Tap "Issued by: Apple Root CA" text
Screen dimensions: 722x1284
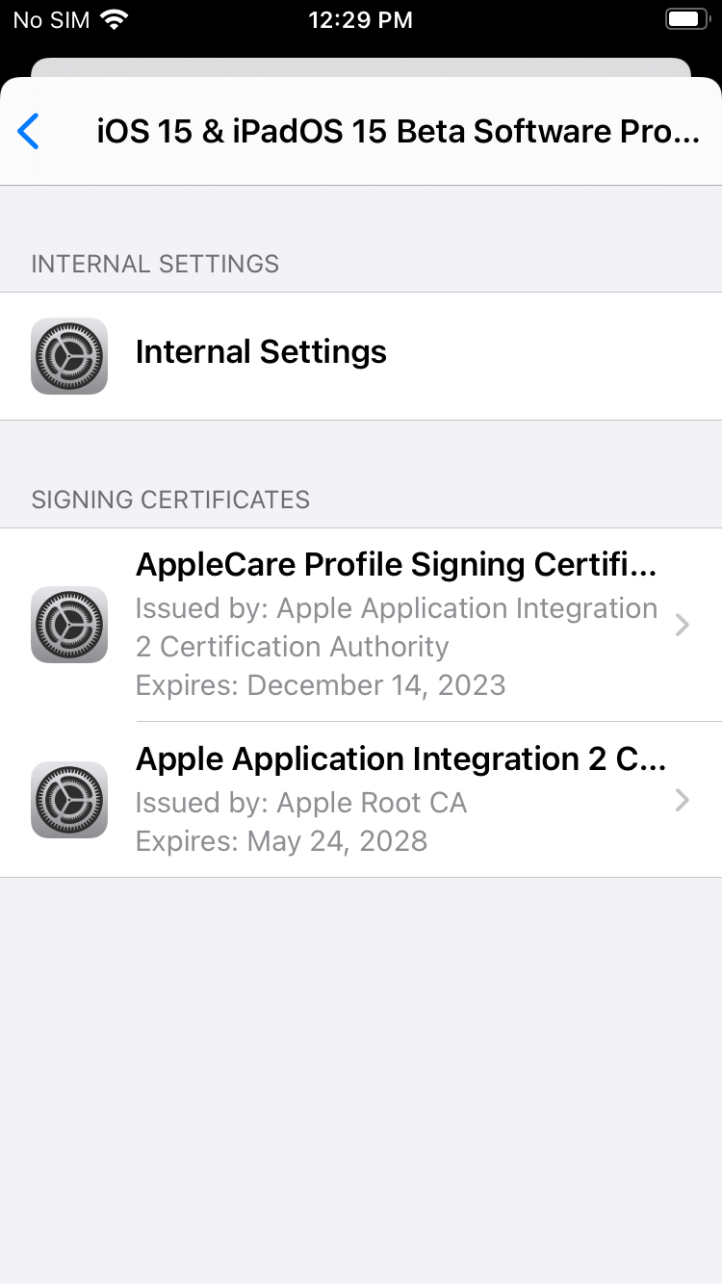[301, 803]
